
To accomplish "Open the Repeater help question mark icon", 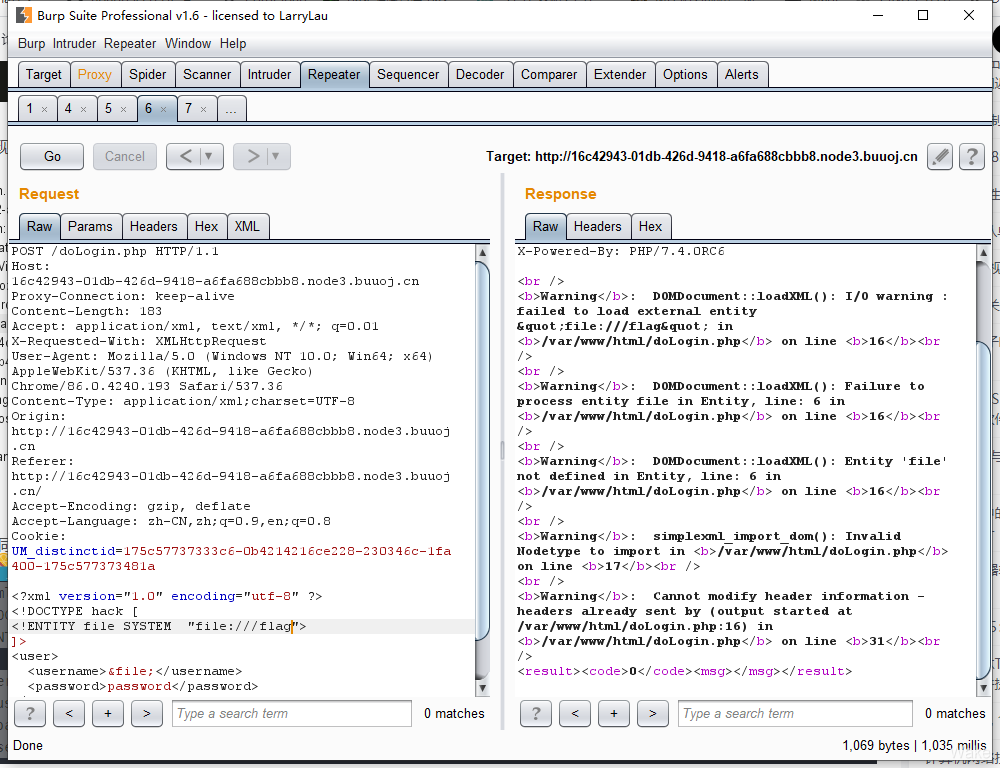I will pyautogui.click(x=971, y=157).
